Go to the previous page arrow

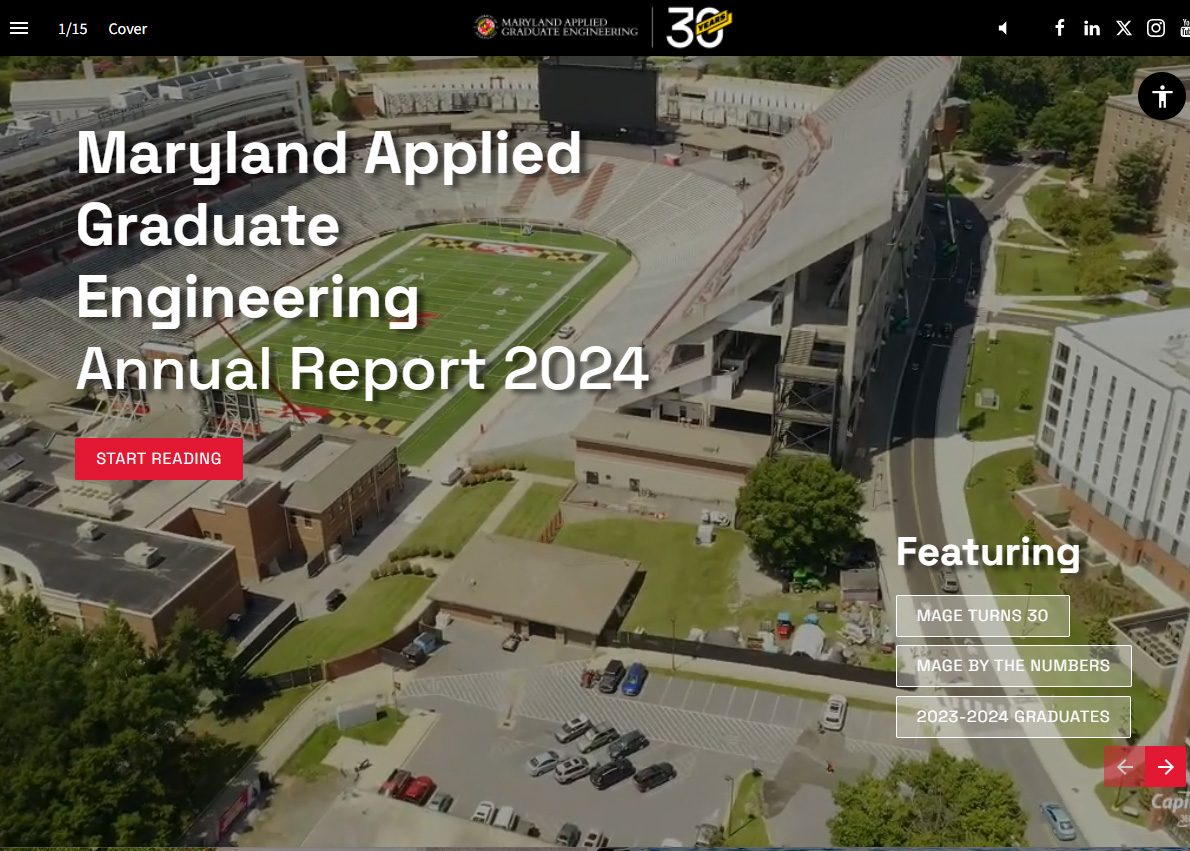[x=1125, y=767]
